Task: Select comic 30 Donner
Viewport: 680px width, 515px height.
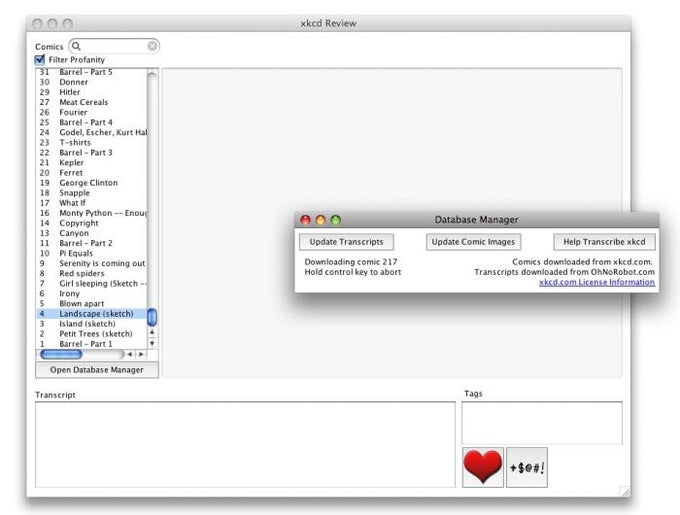Action: pos(92,82)
